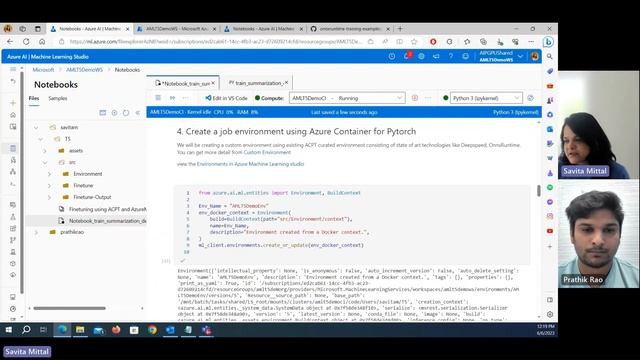640x360 pixels.
Task: Click the browser address bar
Action: coord(216,42)
